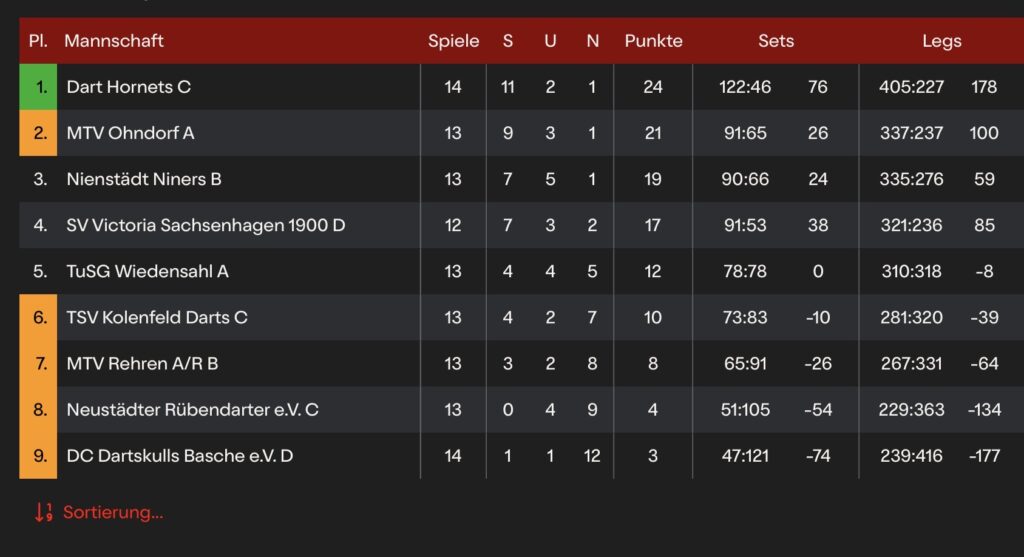The width and height of the screenshot is (1024, 557).
Task: Select the Spiele column header
Action: (453, 41)
